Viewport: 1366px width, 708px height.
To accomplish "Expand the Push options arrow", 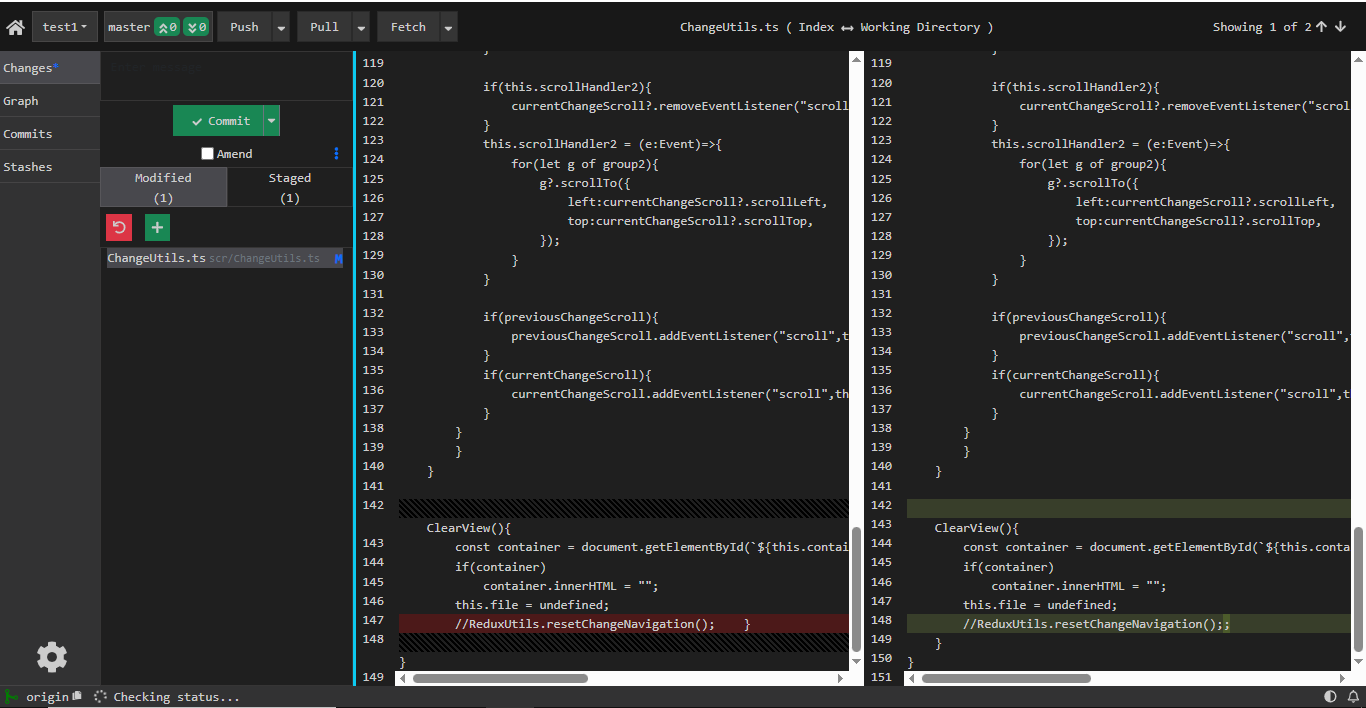I will point(281,27).
